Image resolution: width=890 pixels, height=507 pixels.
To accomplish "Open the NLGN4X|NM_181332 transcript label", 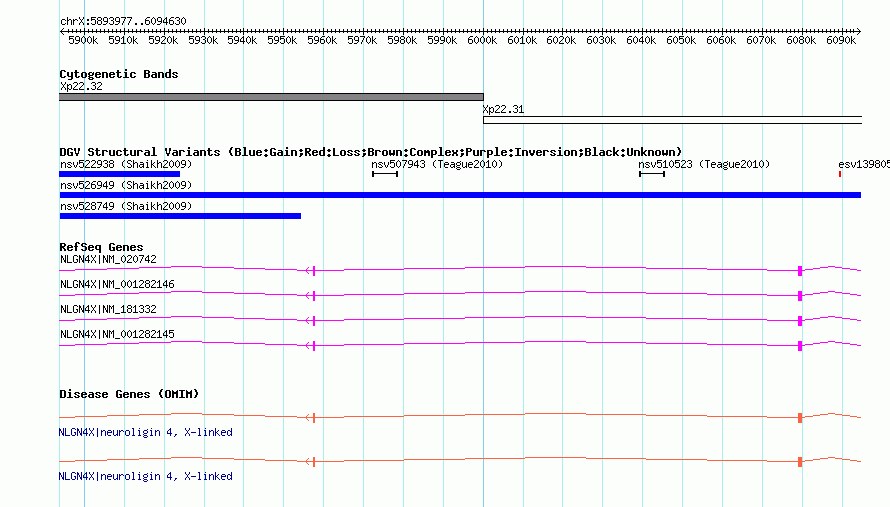I will point(108,309).
